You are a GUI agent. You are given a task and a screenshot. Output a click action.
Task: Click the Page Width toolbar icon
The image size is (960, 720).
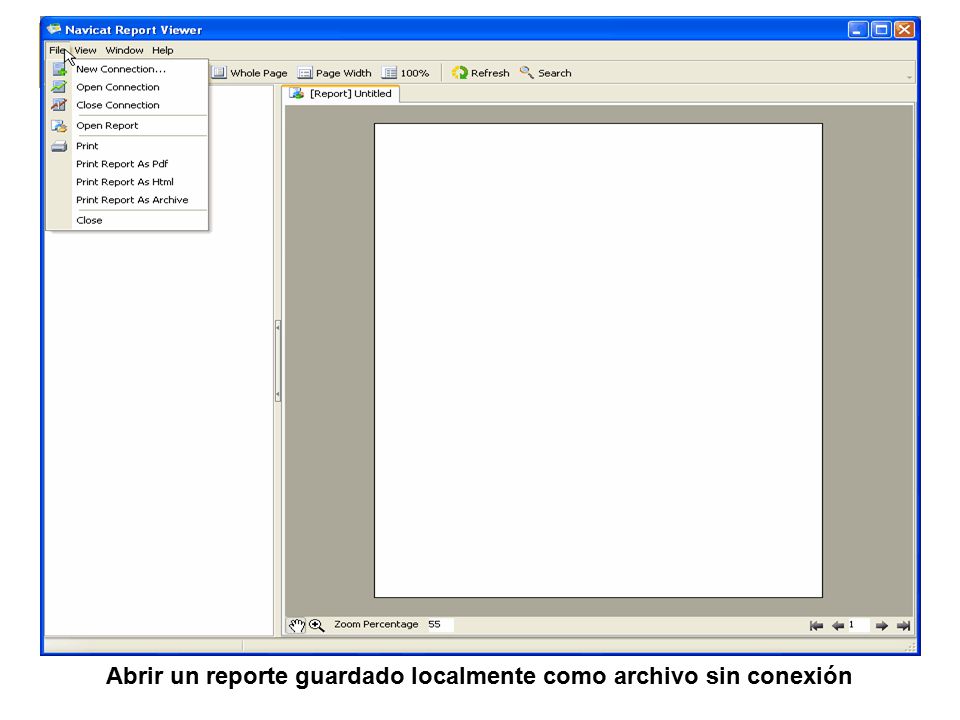(x=304, y=73)
